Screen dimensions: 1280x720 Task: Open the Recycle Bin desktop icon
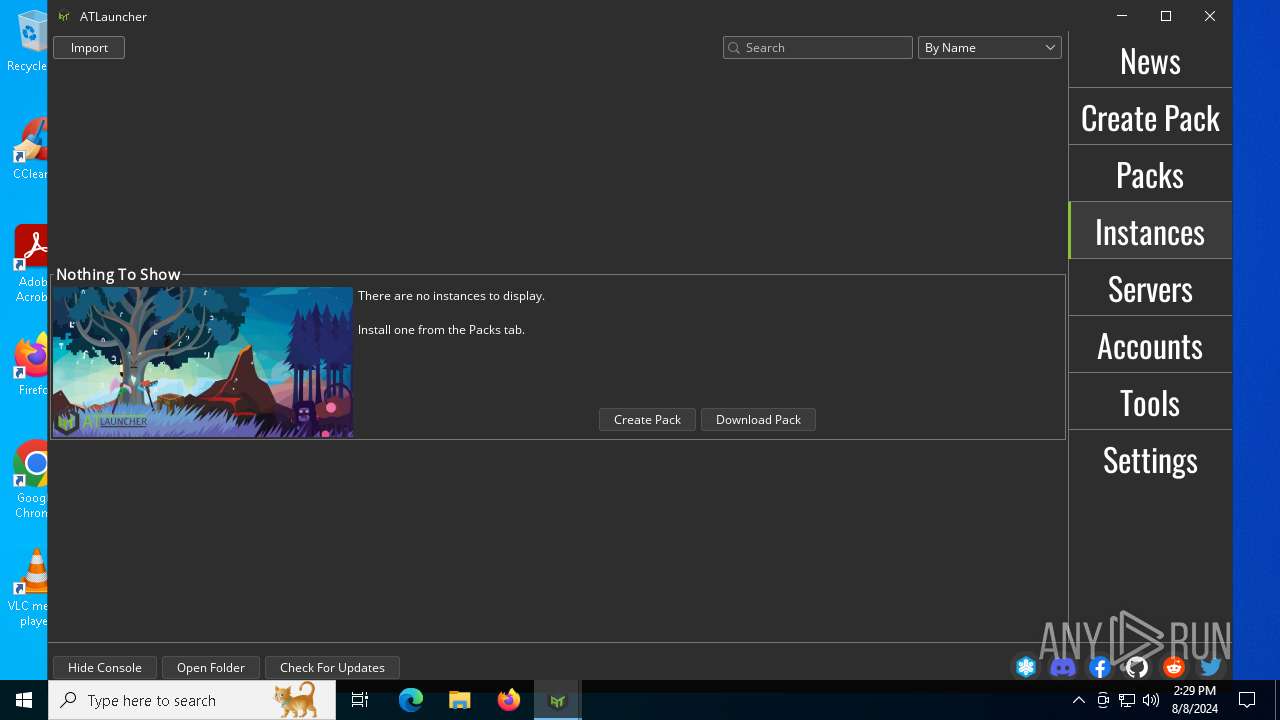30,42
